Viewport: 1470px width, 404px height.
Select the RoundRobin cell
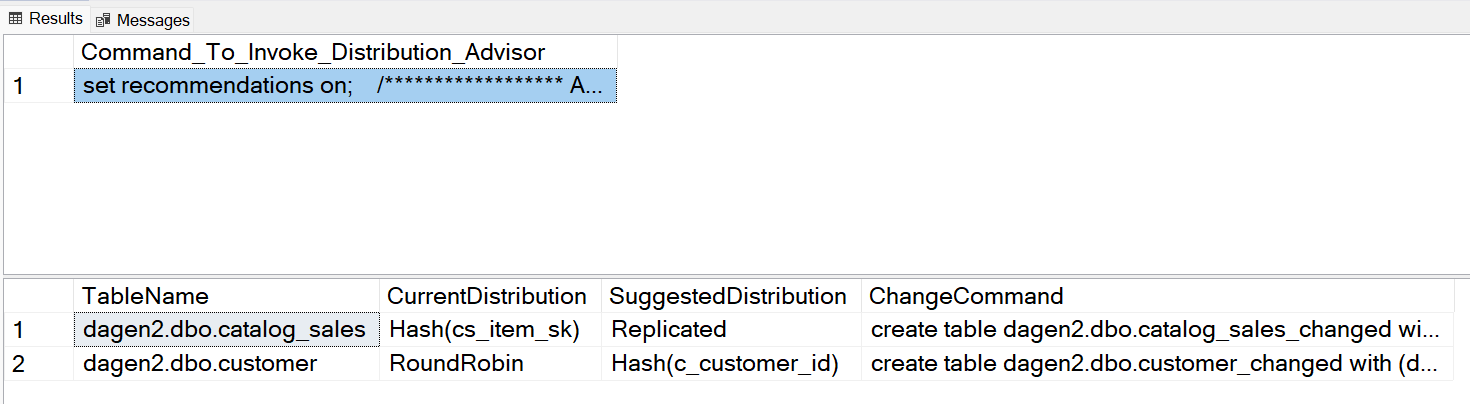pos(491,363)
